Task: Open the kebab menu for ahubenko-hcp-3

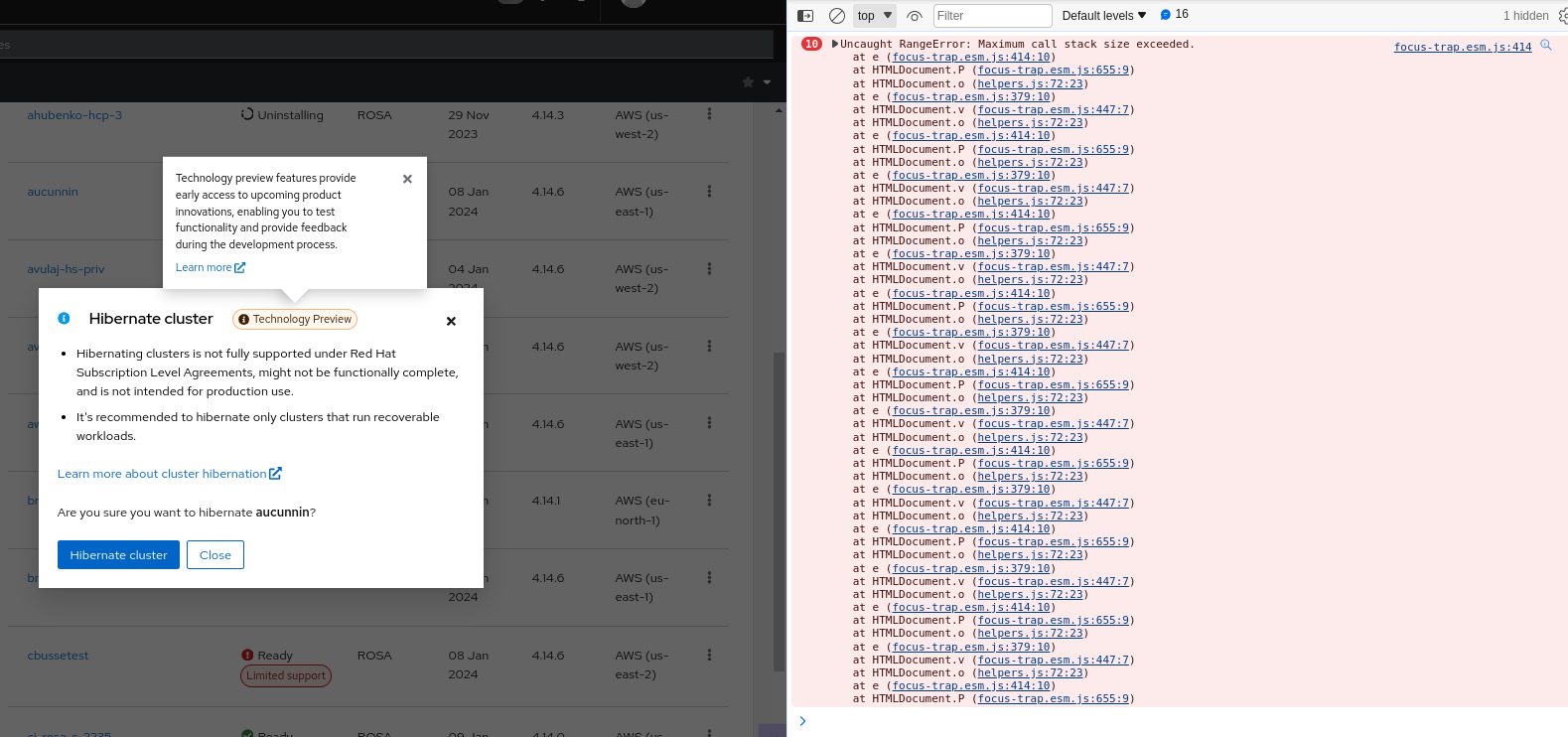Action: pos(709,114)
